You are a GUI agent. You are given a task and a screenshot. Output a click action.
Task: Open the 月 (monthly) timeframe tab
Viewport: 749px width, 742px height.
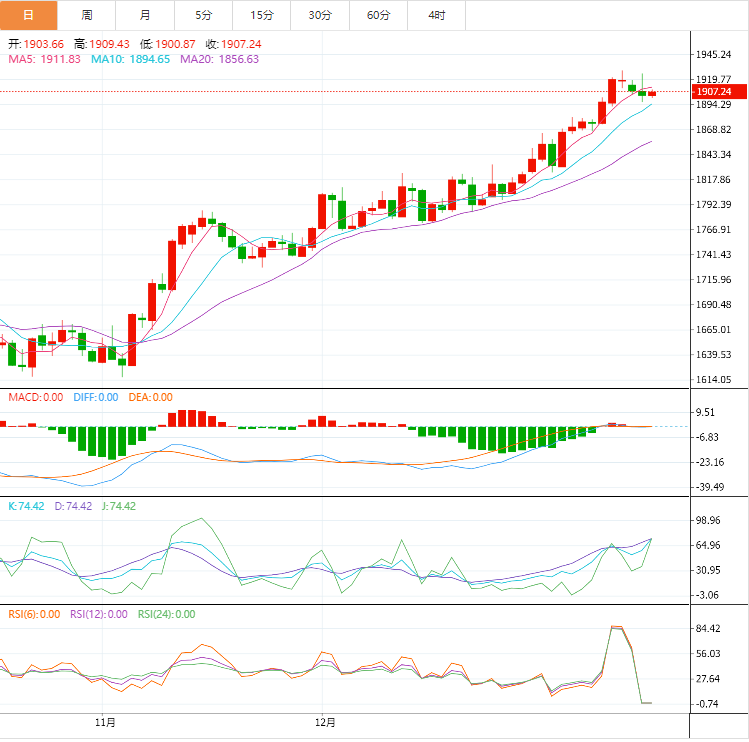[146, 15]
